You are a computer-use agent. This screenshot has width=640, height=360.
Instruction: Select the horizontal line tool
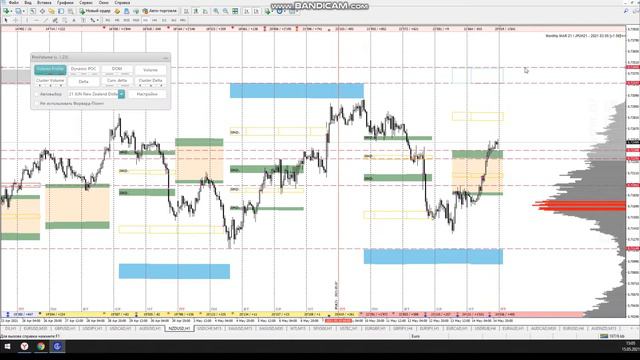coord(36,20)
